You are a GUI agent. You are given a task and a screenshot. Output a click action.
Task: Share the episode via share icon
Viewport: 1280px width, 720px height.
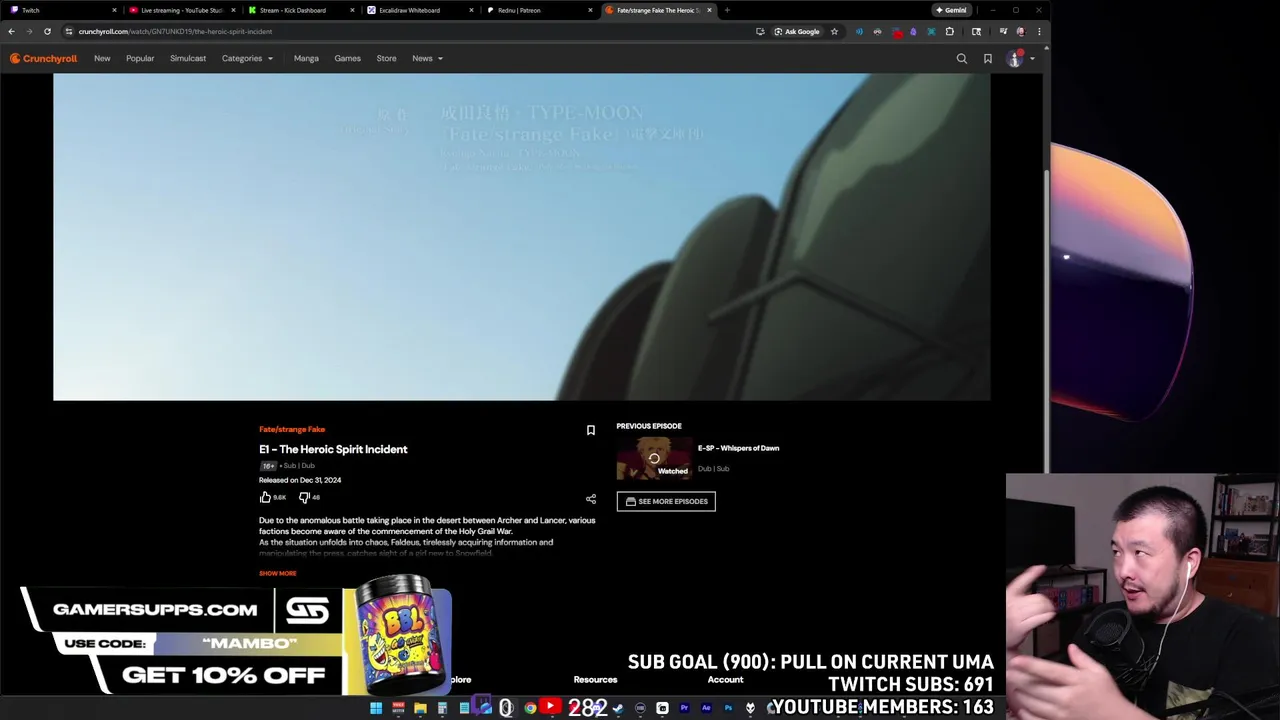coord(591,499)
